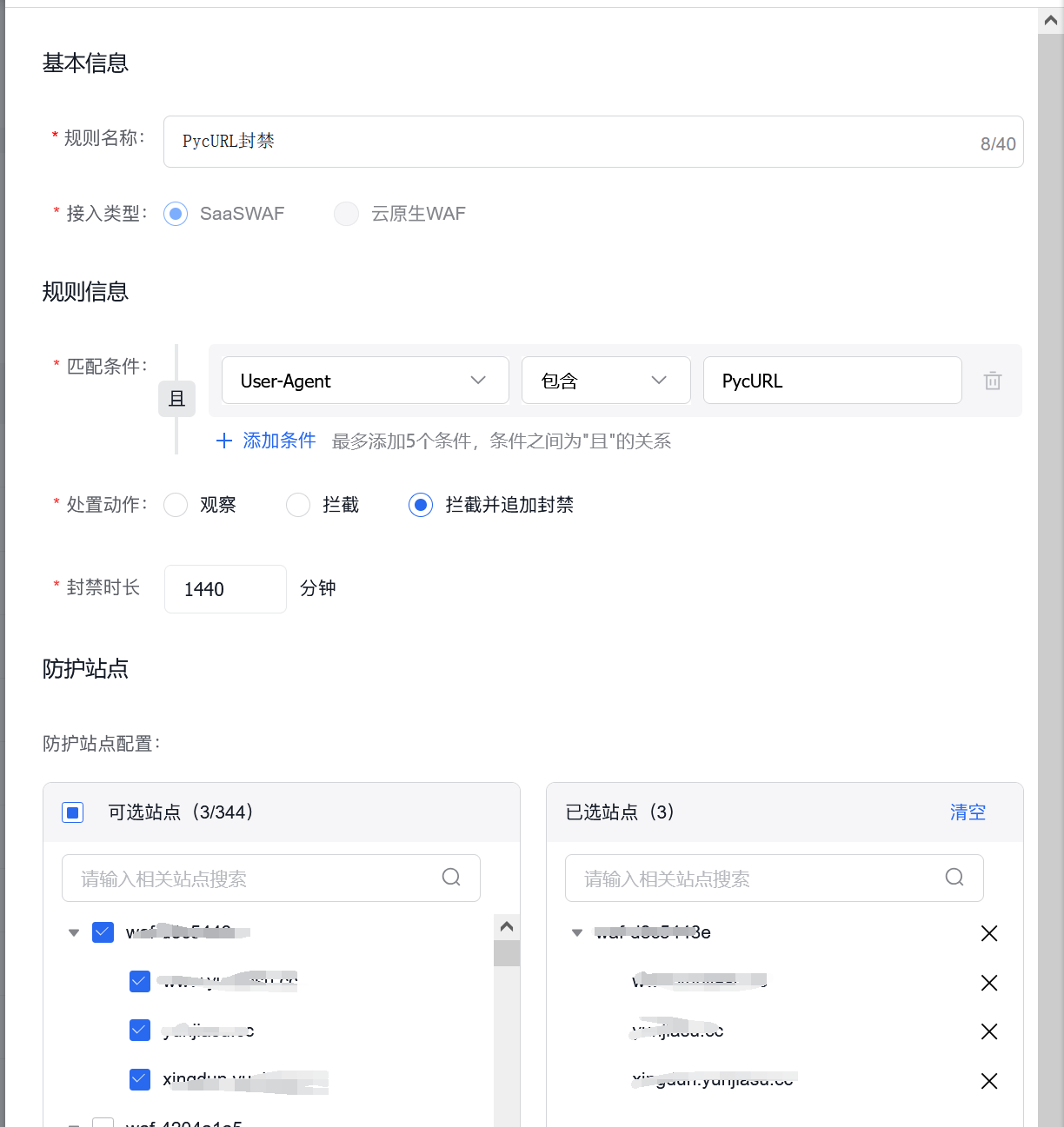Choose the 拦截 action
The width and height of the screenshot is (1064, 1127).
coord(298,505)
